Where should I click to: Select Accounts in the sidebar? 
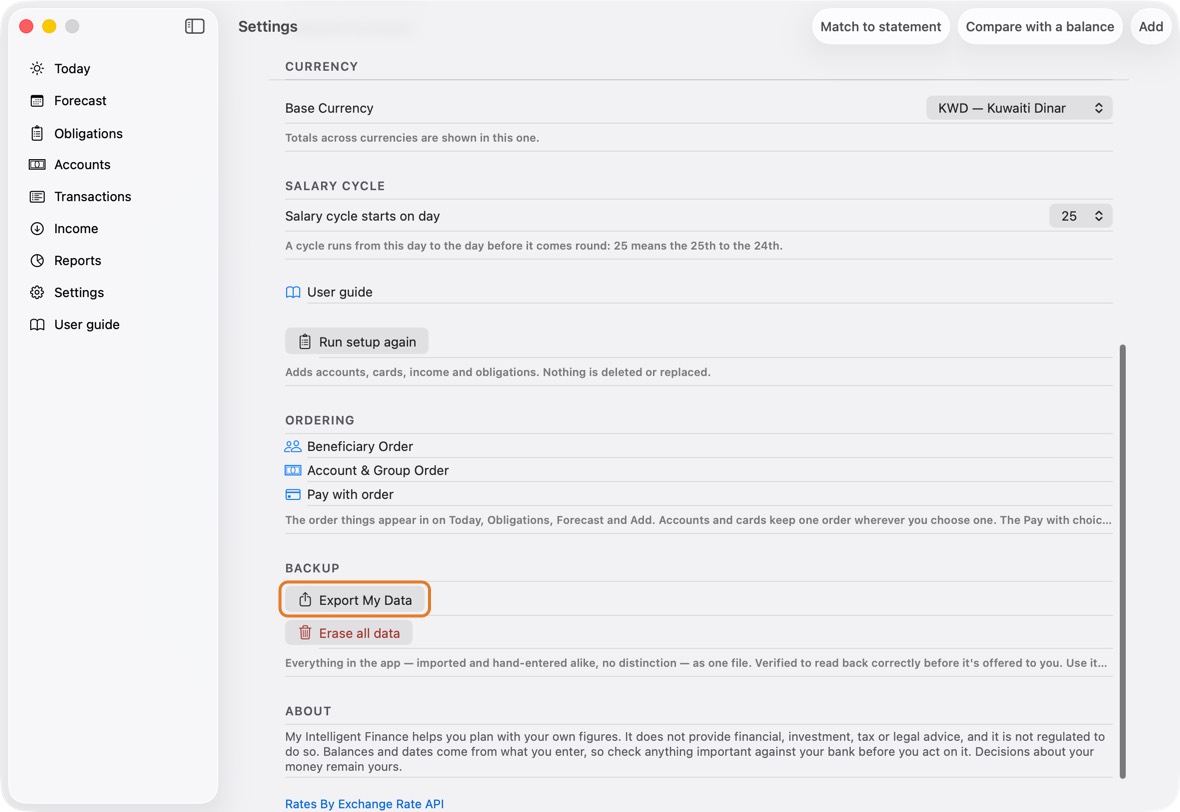pos(82,165)
